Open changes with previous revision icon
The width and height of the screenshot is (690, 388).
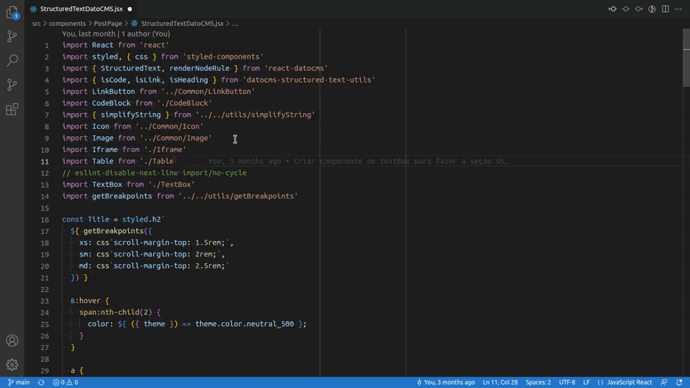612,9
